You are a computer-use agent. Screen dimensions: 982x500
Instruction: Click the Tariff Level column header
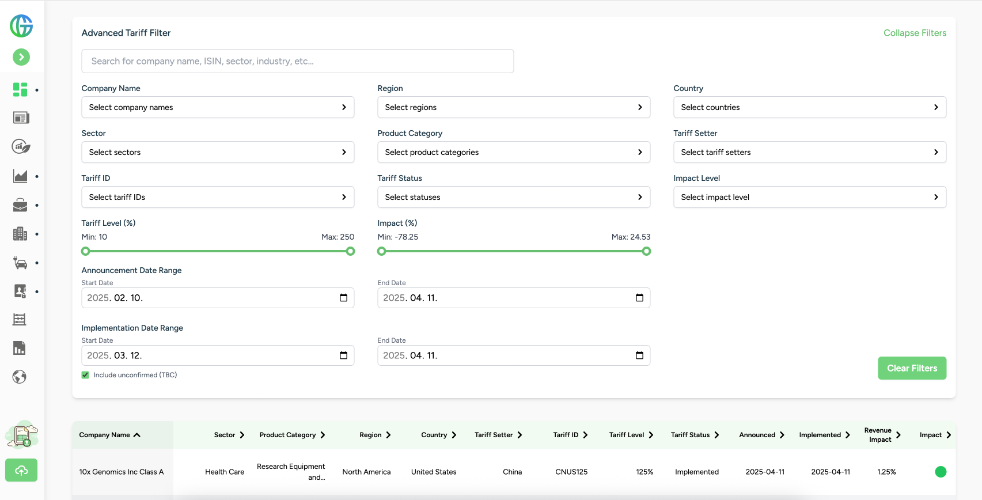tap(630, 435)
